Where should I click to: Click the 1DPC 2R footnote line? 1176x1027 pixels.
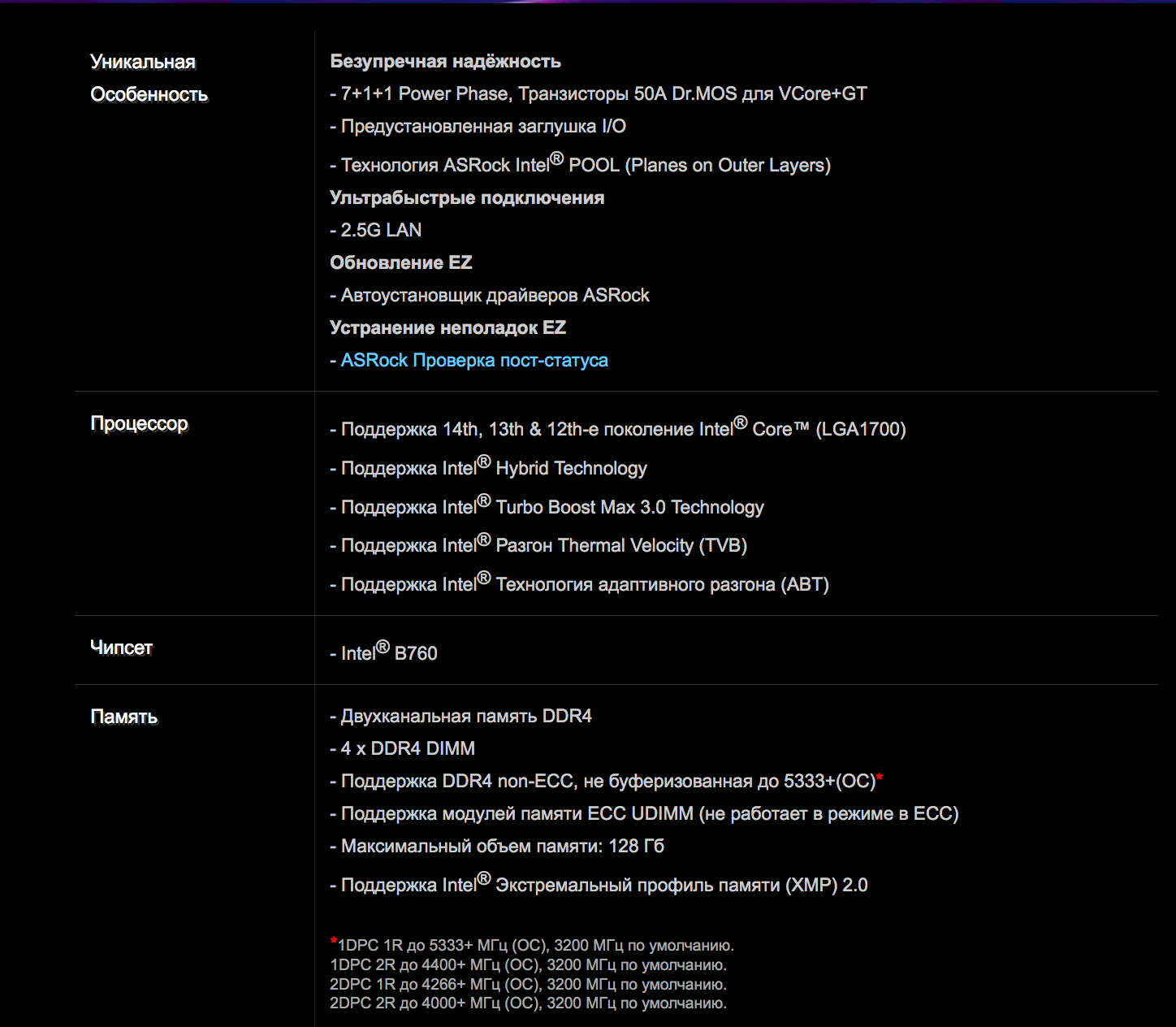tap(528, 965)
